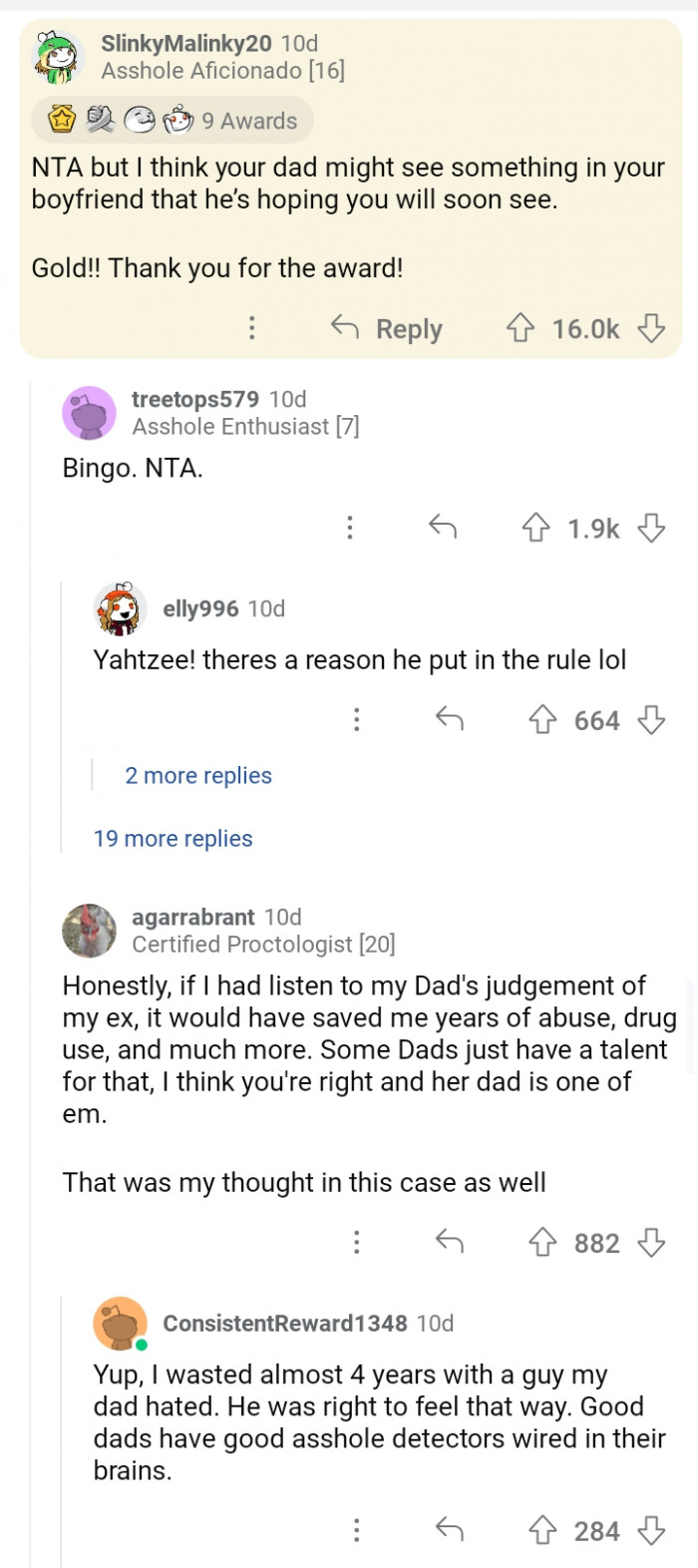The height and width of the screenshot is (1568, 698).
Task: Open the three-dot menu on agarrabrant's comment
Action: tap(356, 1242)
